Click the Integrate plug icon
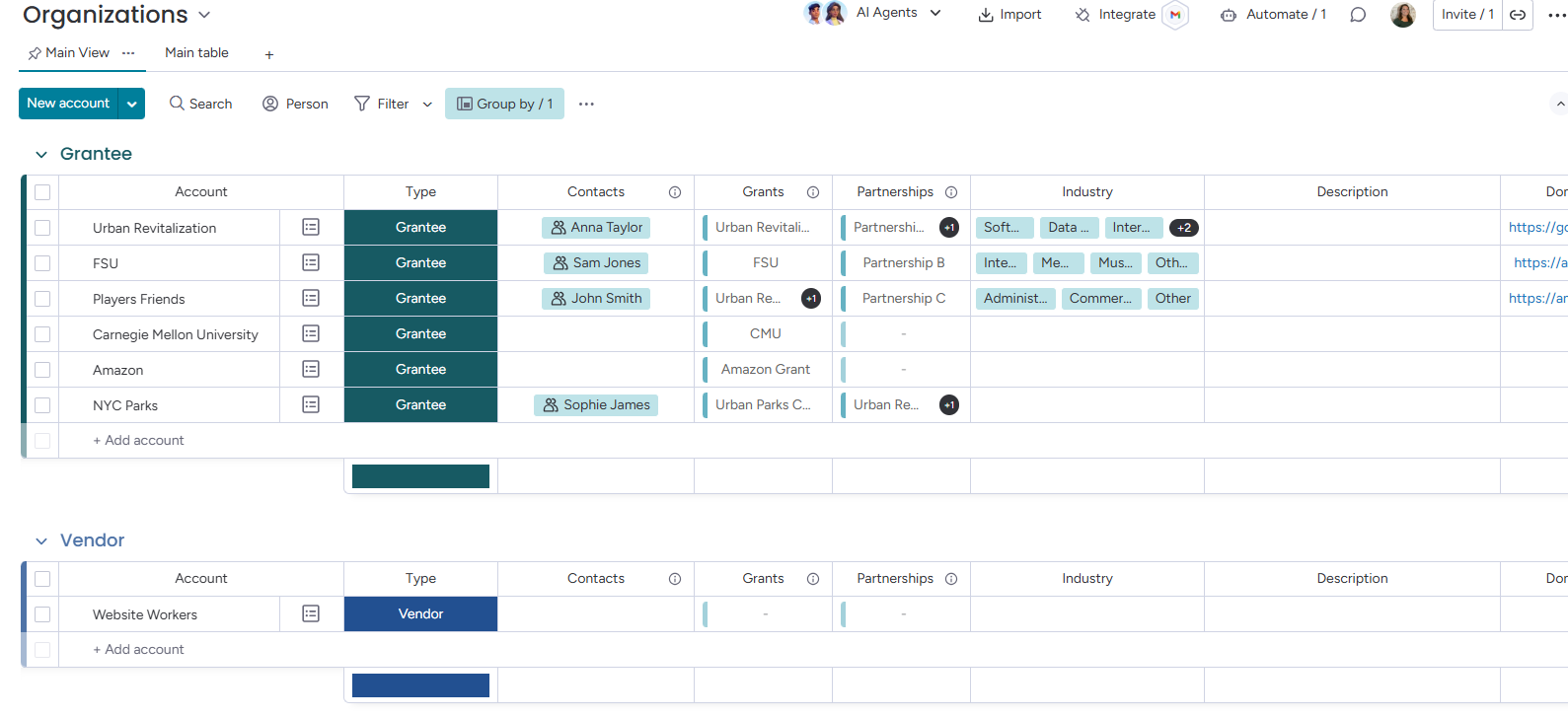1568x718 pixels. [x=1083, y=15]
